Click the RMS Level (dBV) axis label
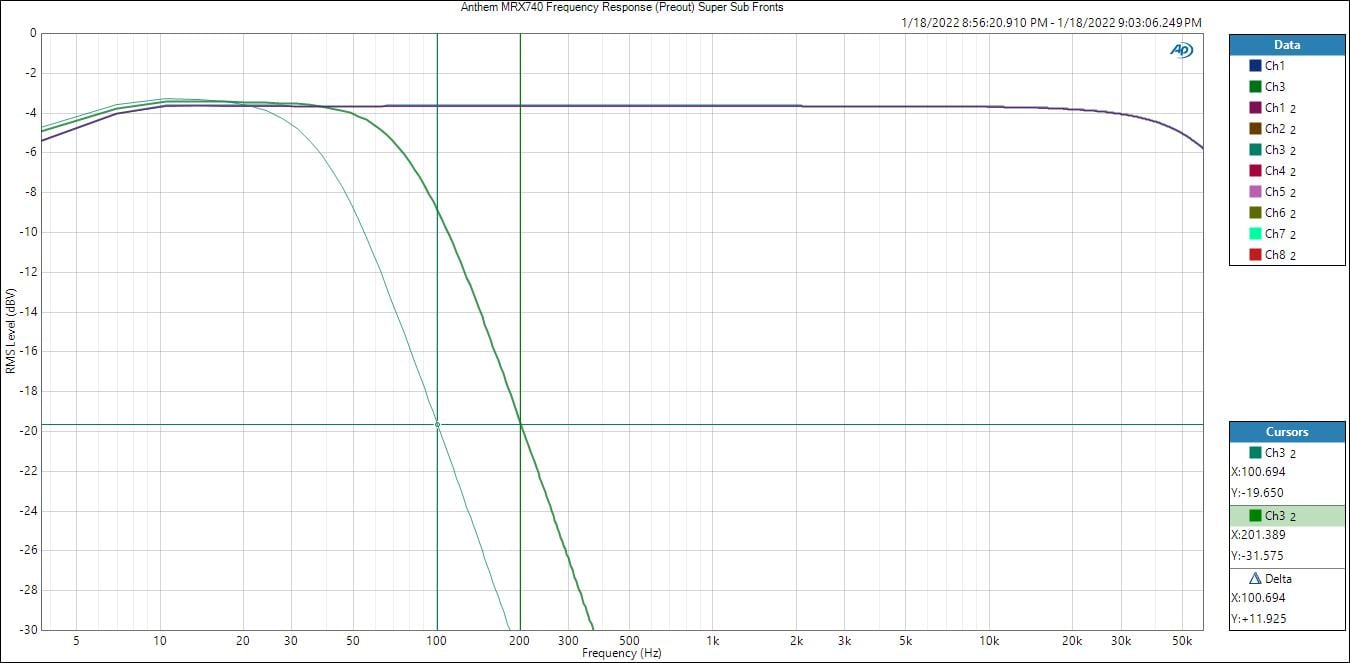Viewport: 1350px width, 663px height. coord(10,331)
